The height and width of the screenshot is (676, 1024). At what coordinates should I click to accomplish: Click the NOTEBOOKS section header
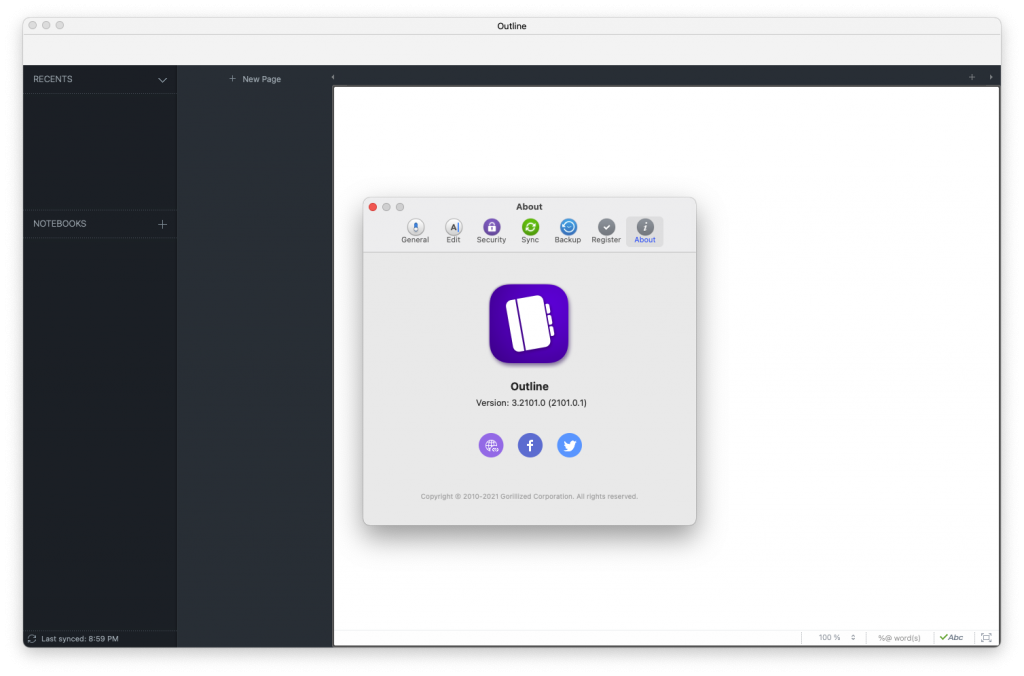tap(59, 223)
